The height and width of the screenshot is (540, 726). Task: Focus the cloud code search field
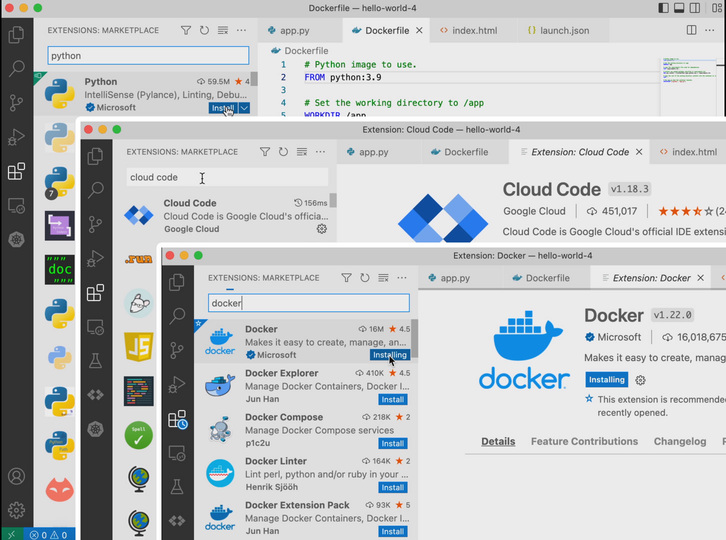click(227, 177)
